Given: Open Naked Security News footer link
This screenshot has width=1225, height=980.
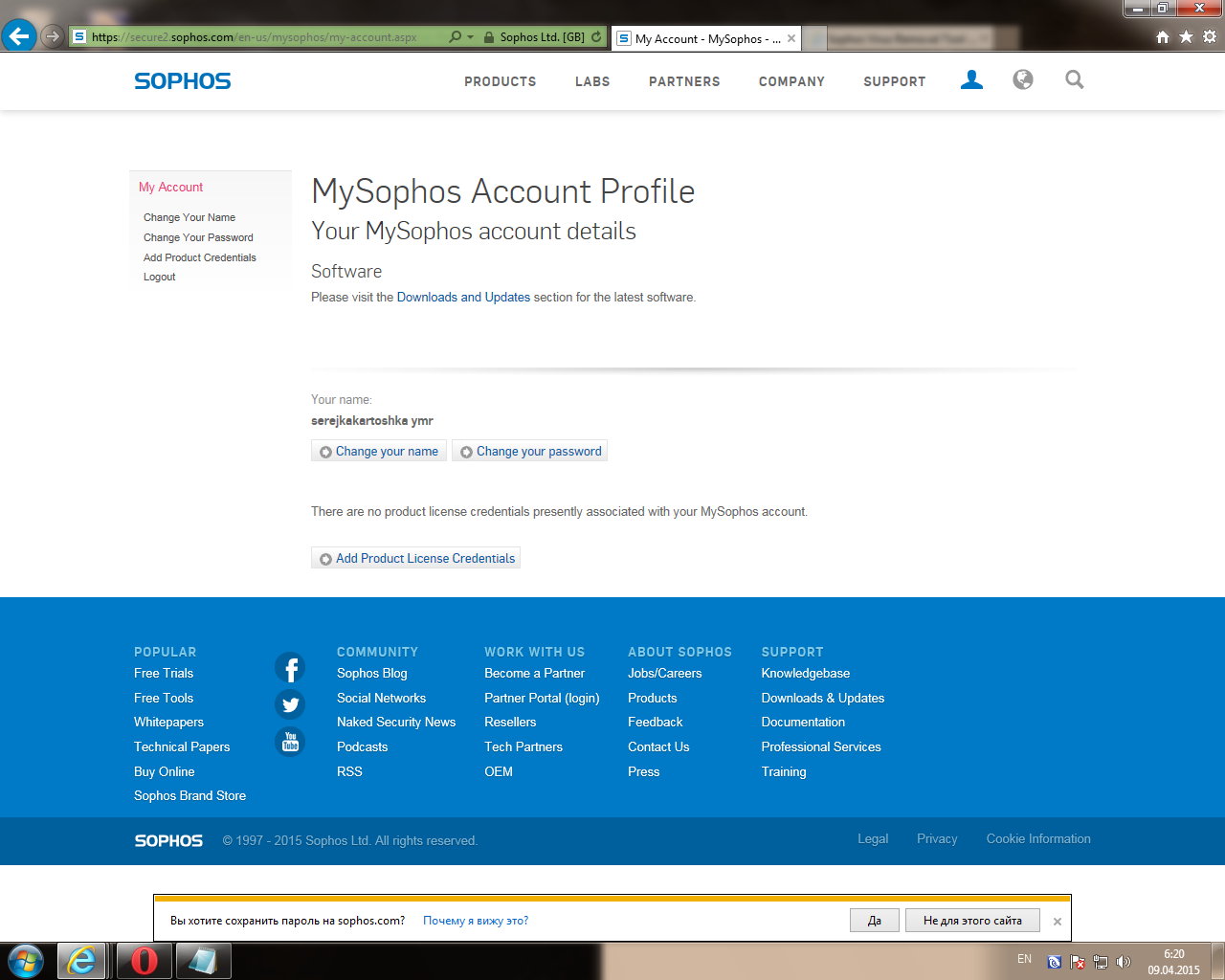Looking at the screenshot, I should (x=396, y=723).
